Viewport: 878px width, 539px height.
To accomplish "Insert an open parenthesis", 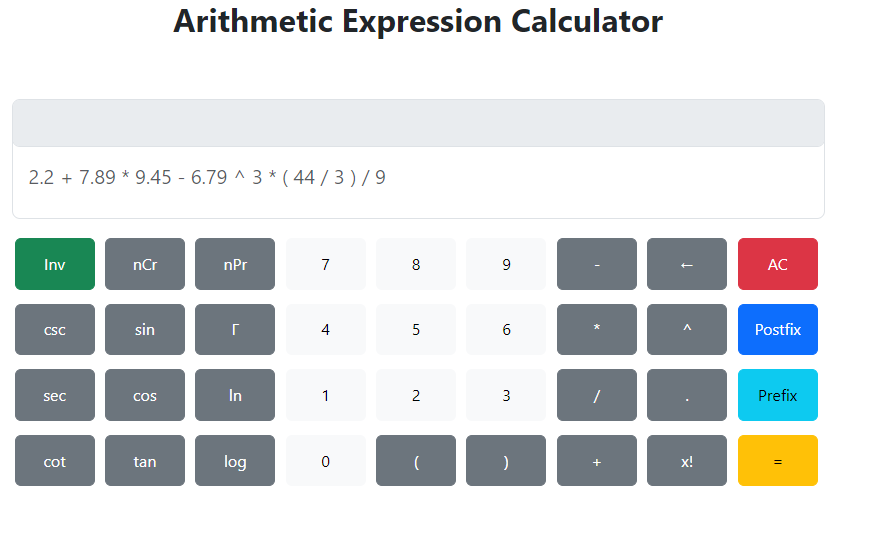I will tap(416, 461).
